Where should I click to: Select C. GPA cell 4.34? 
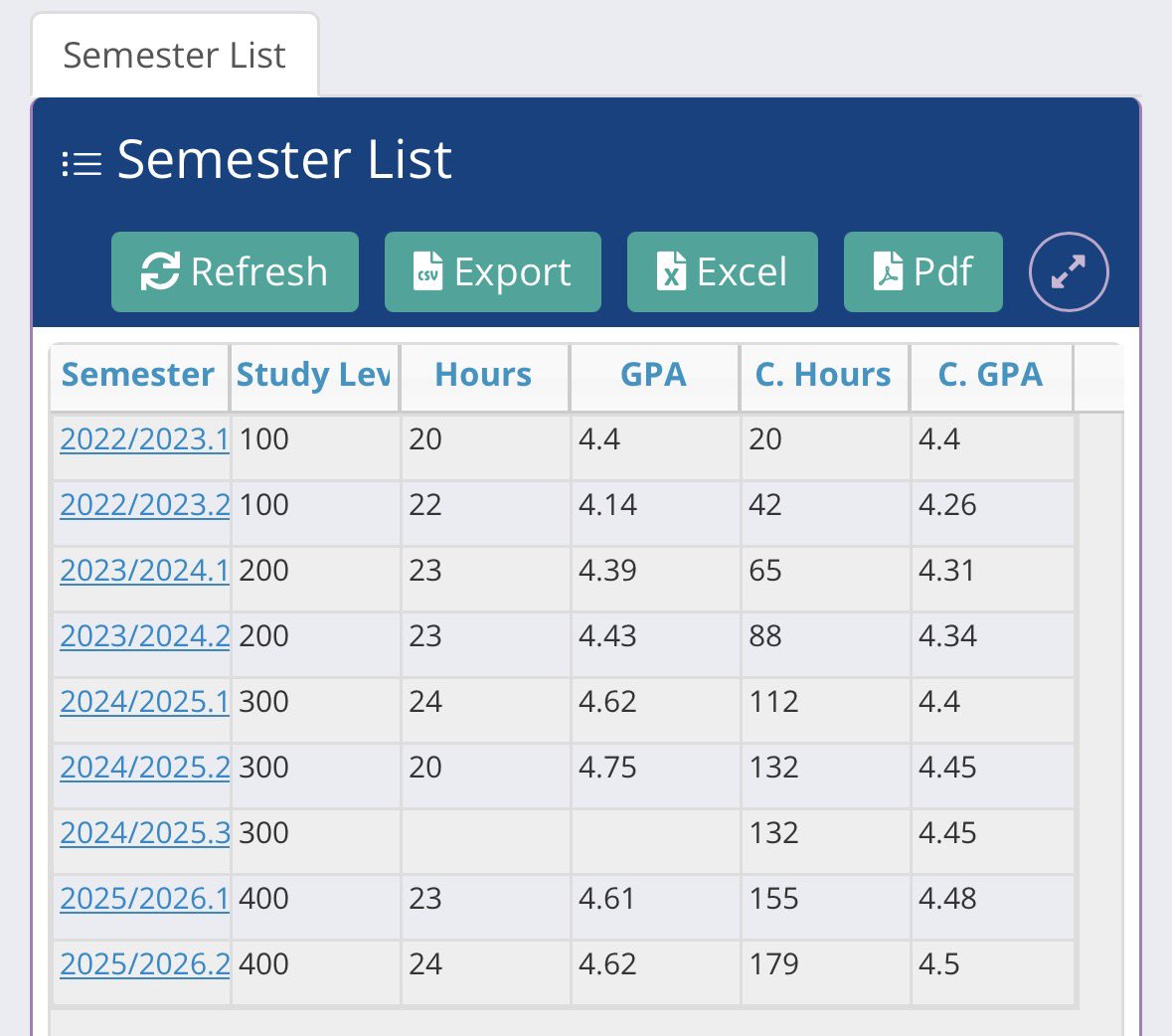click(x=993, y=644)
